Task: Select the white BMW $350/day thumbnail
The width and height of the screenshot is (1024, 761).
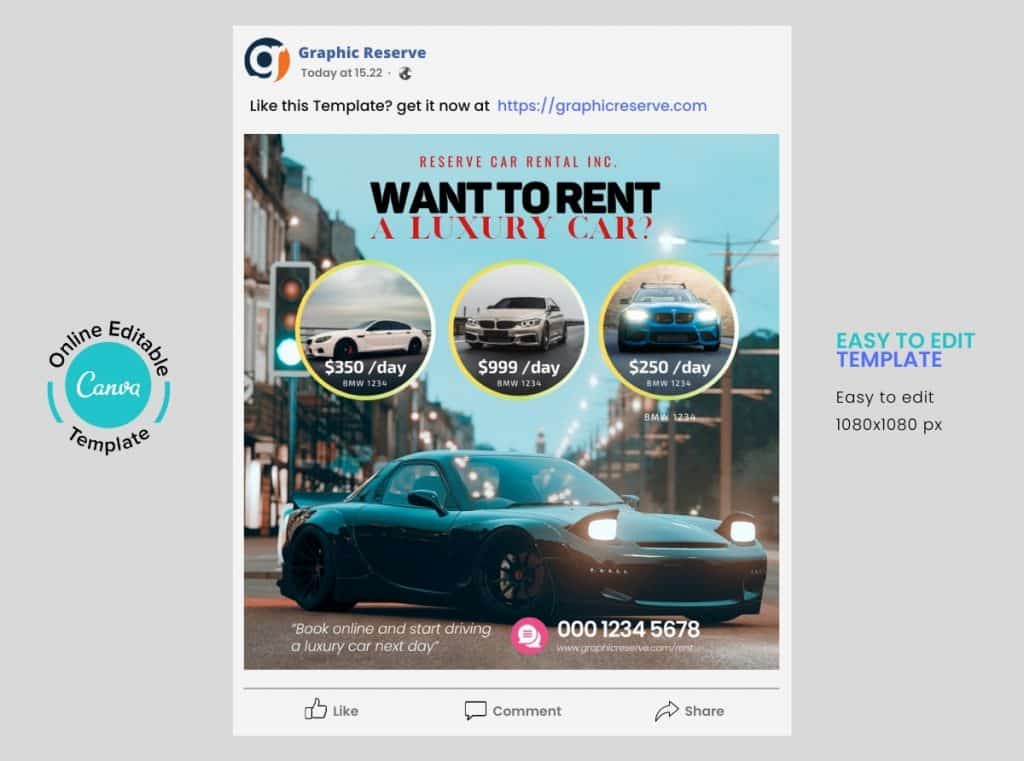Action: 366,330
